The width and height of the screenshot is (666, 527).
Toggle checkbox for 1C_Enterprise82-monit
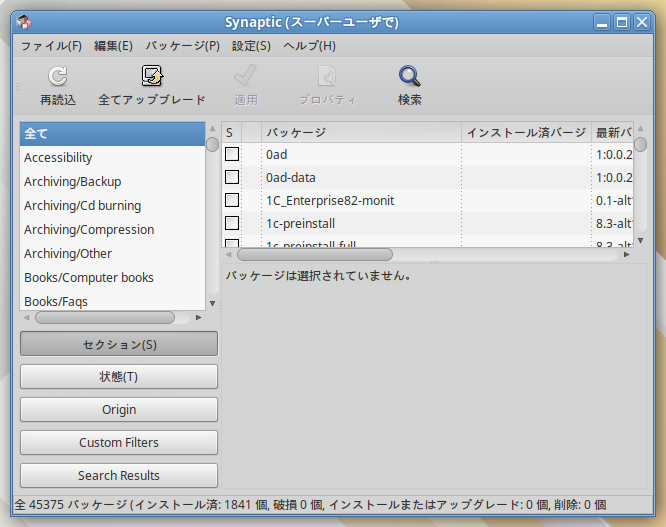232,200
